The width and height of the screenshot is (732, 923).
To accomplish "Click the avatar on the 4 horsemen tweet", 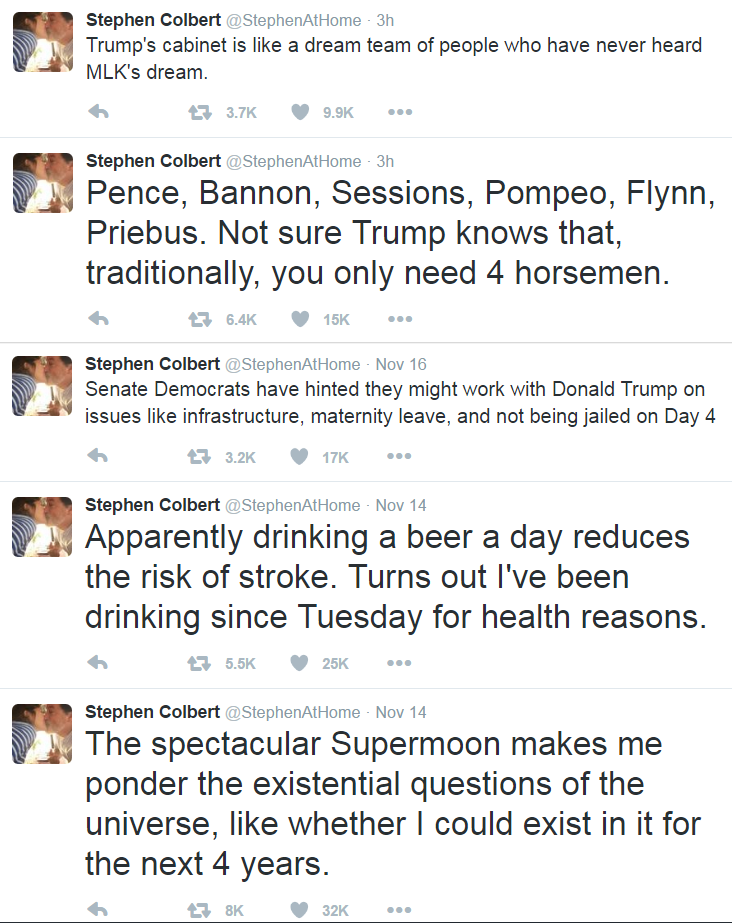I will tap(43, 183).
